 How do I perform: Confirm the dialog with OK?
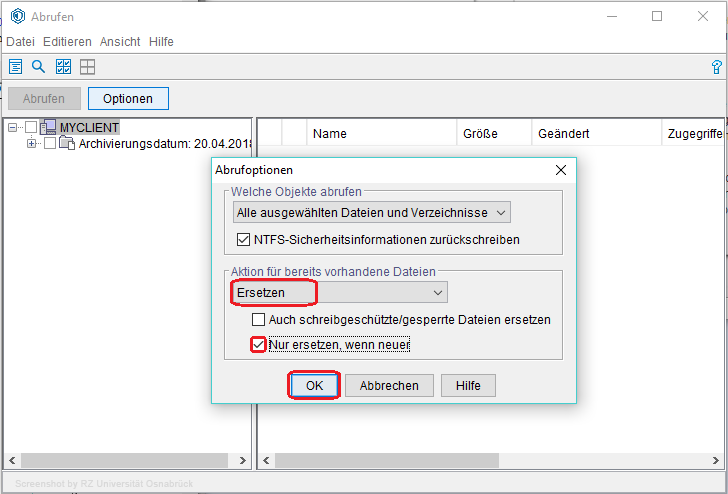314,385
